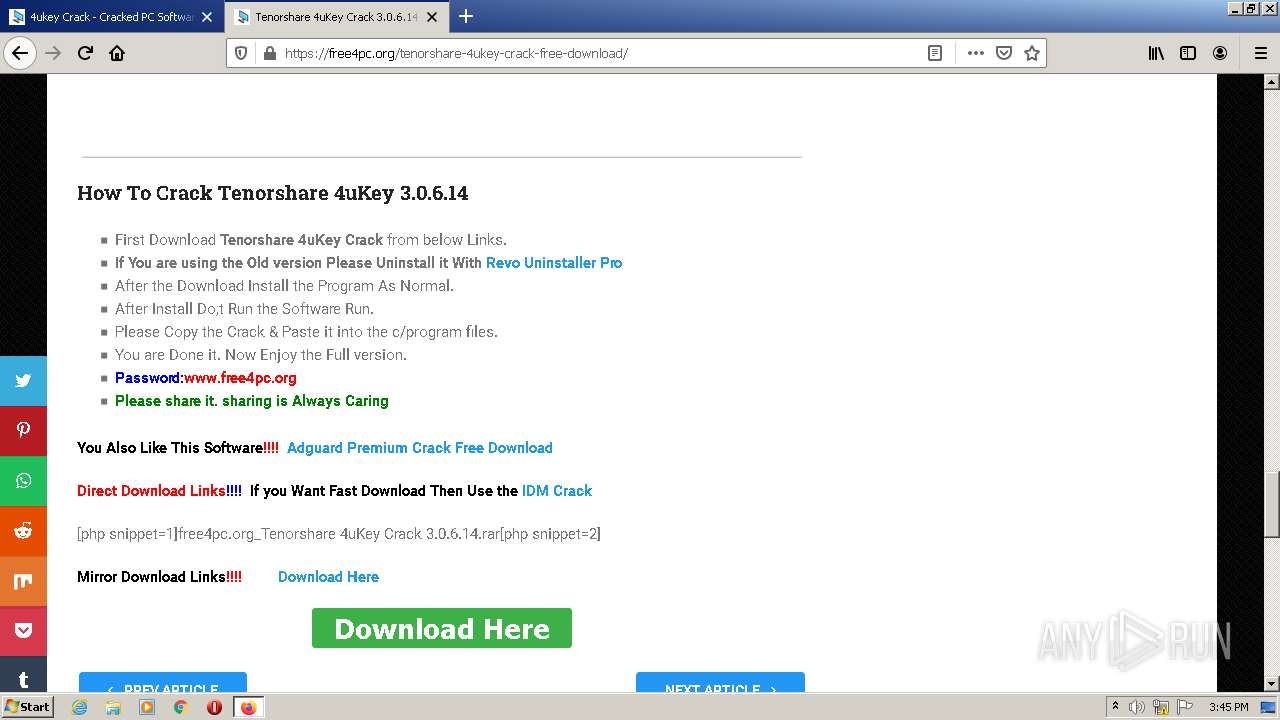
Task: Follow the IDM Crack link
Action: [557, 491]
